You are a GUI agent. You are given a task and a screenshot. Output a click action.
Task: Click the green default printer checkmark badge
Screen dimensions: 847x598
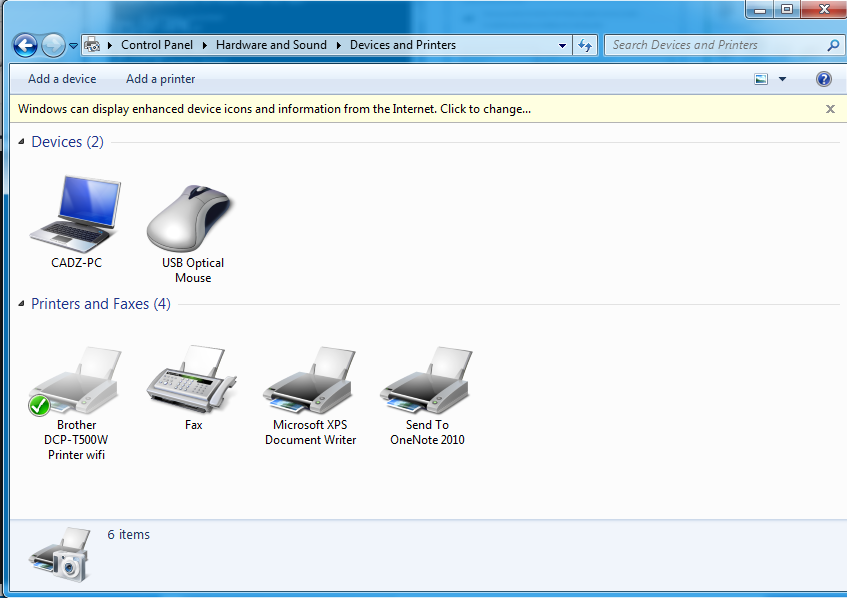(40, 406)
